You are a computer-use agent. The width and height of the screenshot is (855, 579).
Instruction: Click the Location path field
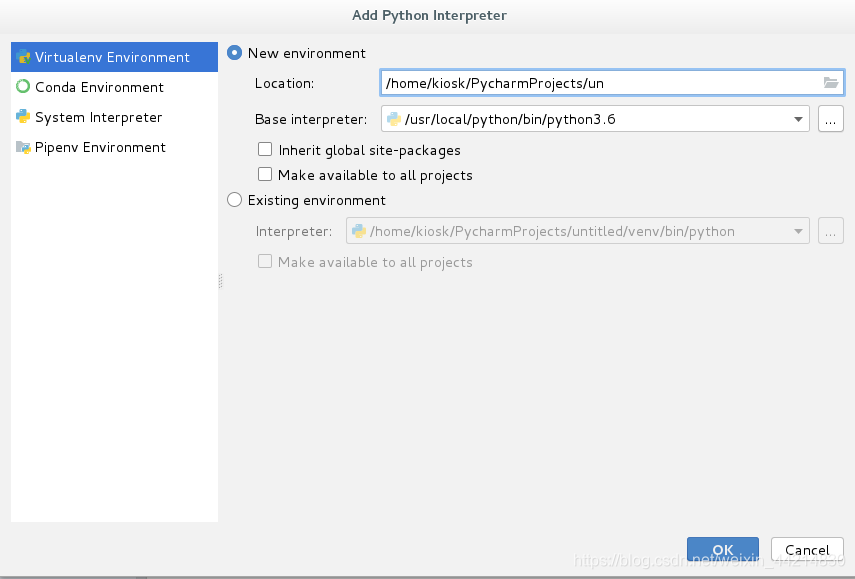click(612, 83)
